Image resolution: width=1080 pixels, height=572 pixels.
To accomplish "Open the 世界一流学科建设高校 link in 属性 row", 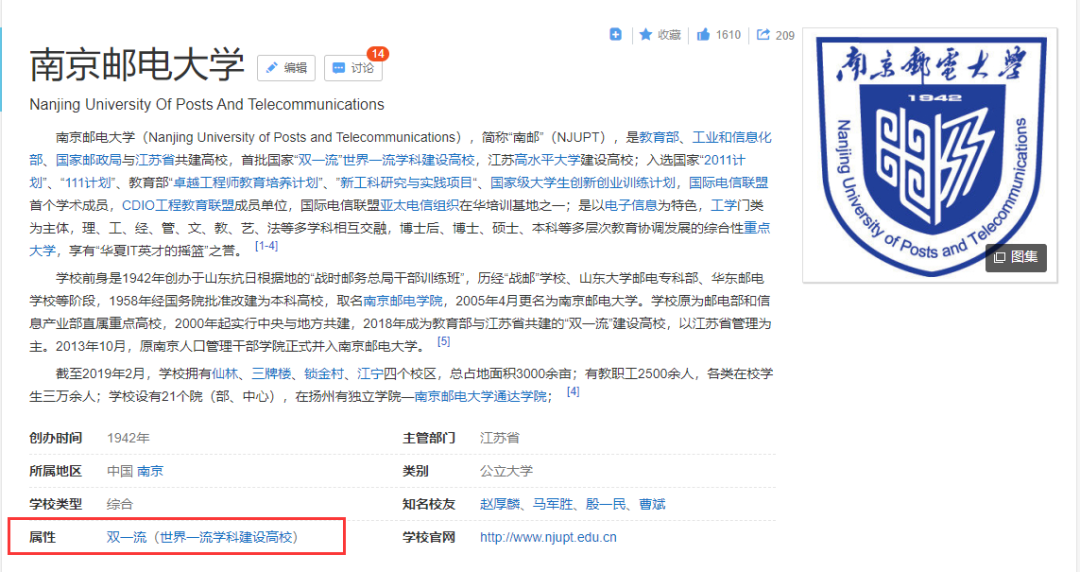I will coord(226,537).
